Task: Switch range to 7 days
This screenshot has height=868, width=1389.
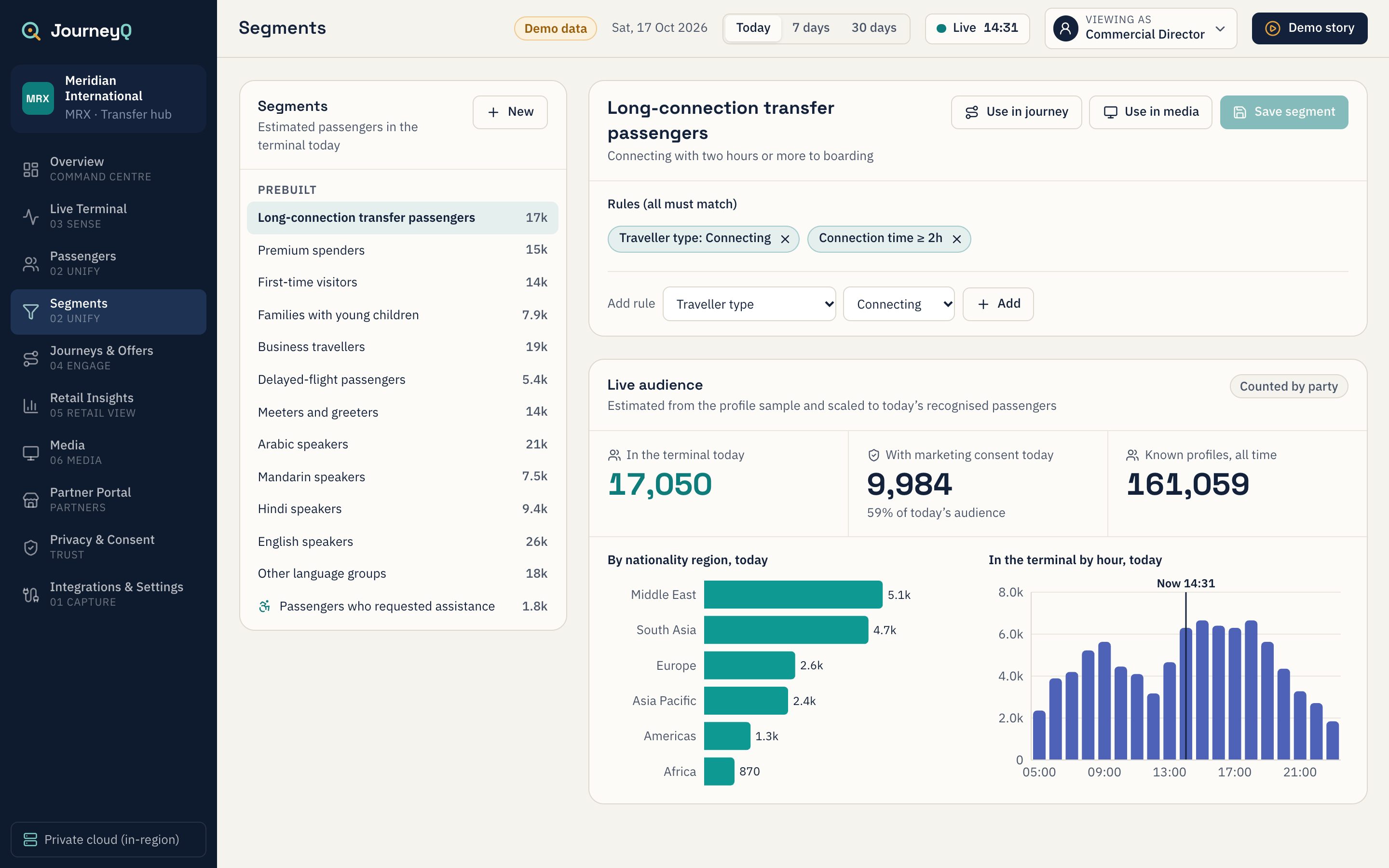Action: coord(810,28)
